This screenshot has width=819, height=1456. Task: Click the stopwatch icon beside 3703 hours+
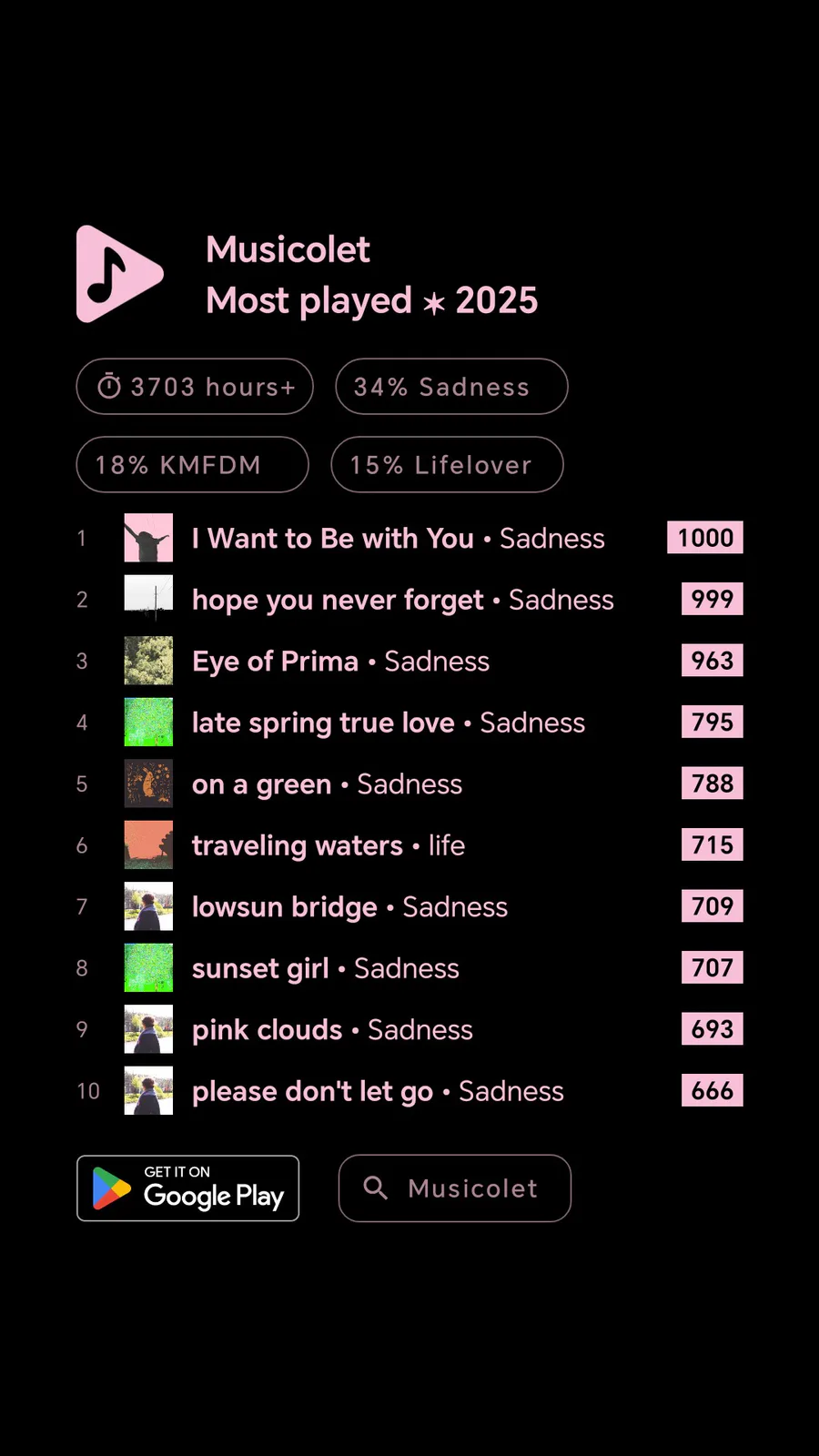109,387
